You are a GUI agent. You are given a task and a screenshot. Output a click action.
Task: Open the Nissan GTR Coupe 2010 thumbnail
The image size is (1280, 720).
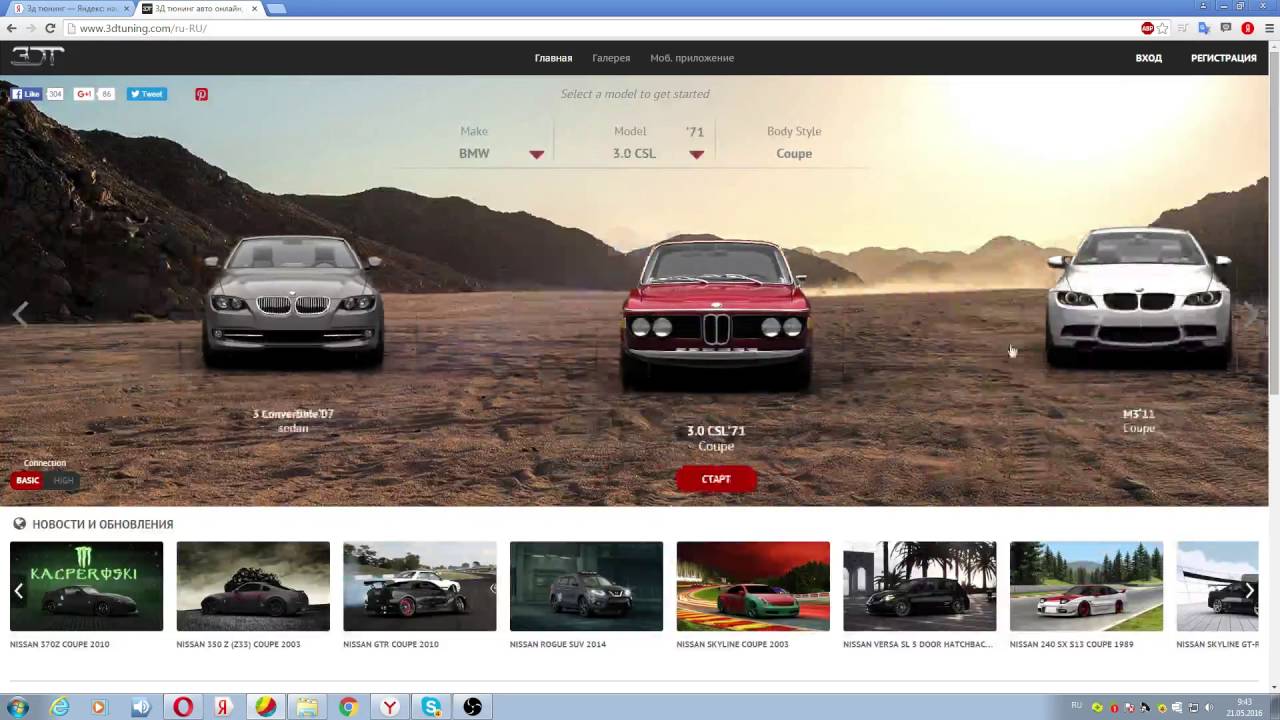(x=420, y=586)
